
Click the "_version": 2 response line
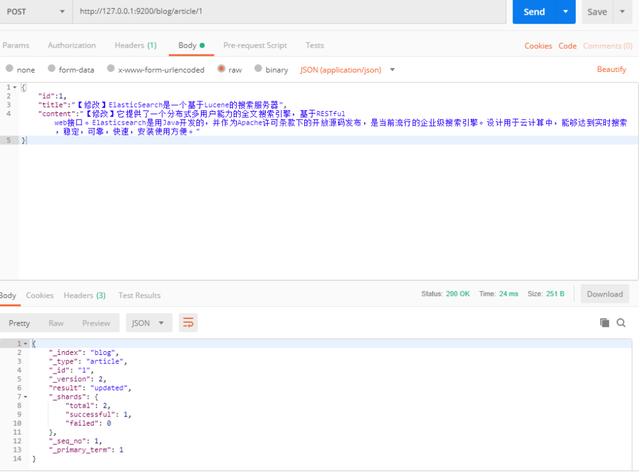pyautogui.click(x=77, y=379)
